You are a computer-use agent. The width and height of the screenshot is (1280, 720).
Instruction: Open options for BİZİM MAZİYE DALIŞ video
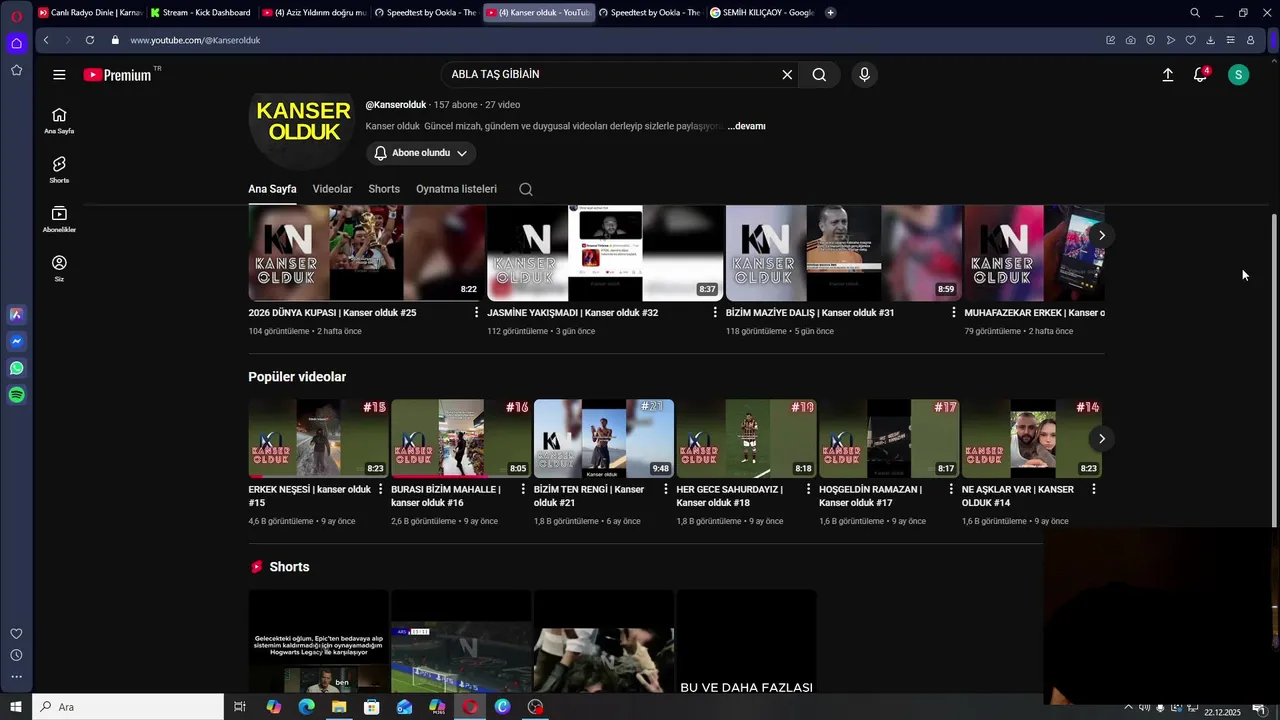(954, 312)
